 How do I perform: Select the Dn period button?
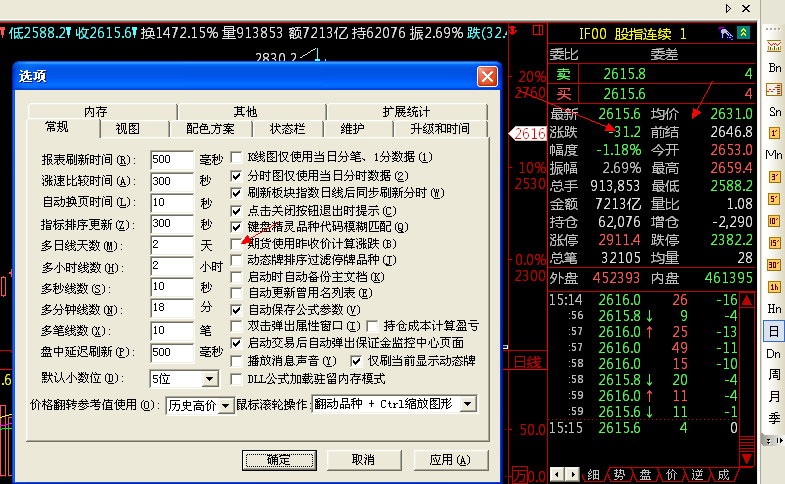tap(774, 353)
